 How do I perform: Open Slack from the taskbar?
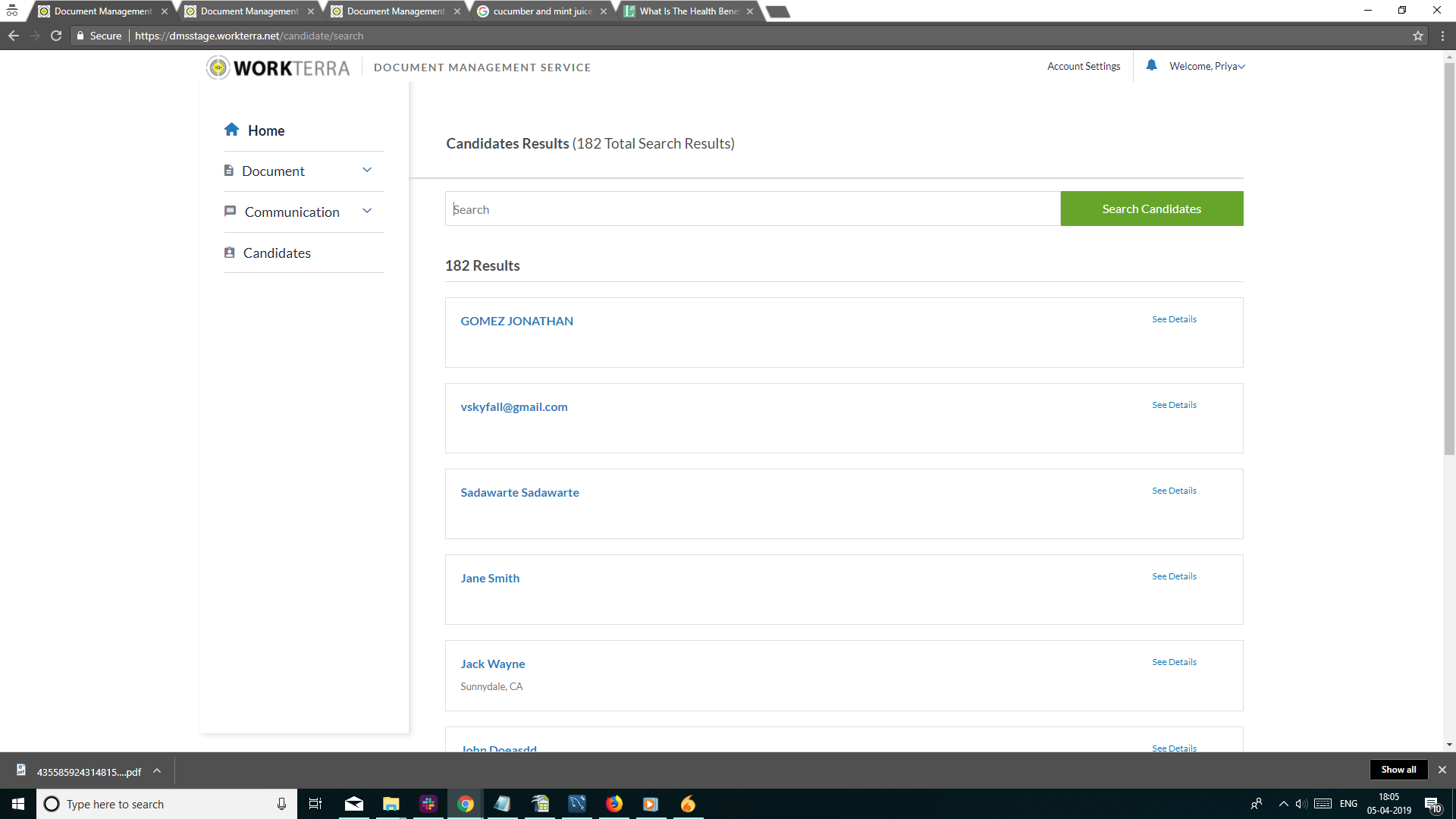428,804
